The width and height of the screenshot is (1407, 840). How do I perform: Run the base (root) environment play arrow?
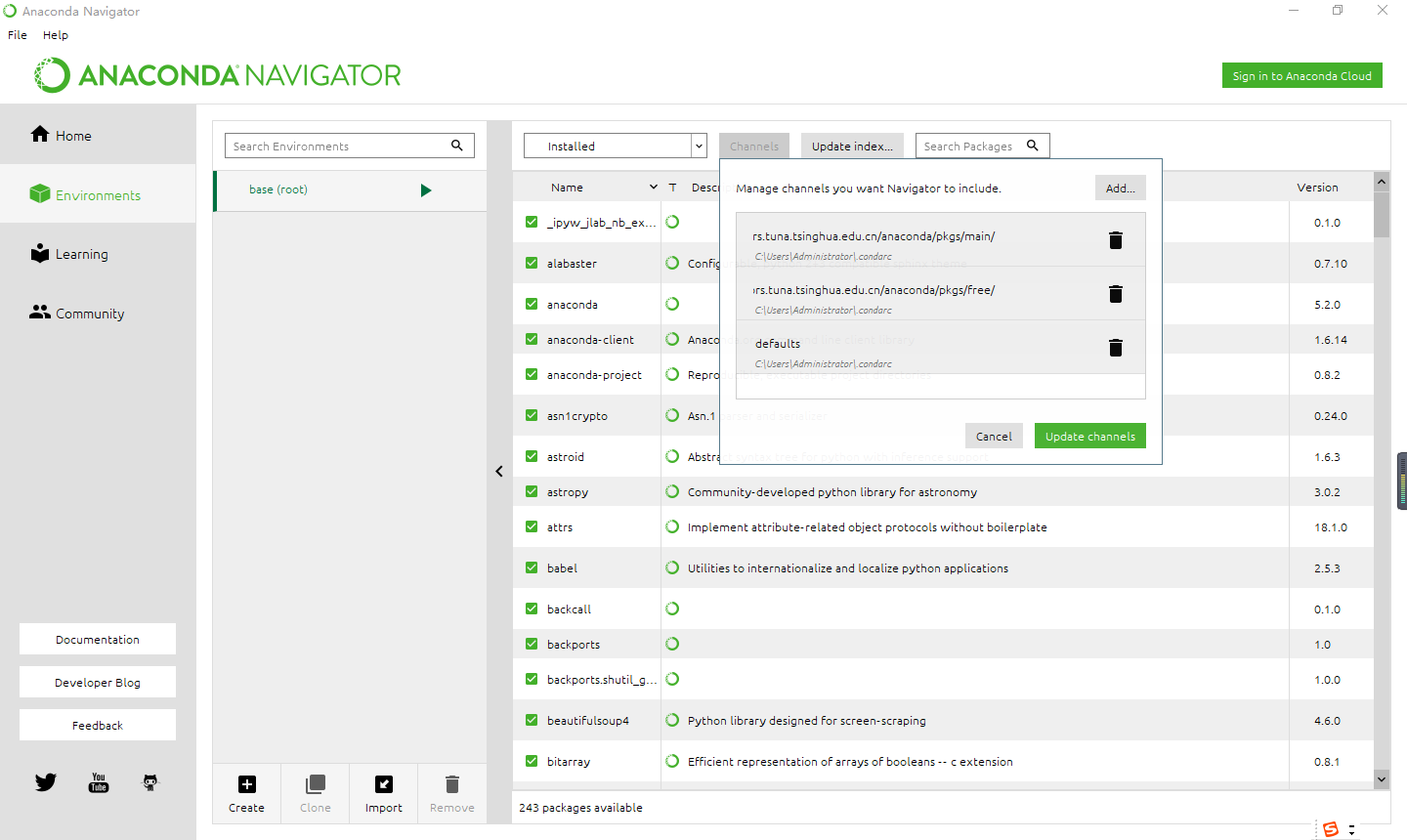tap(426, 190)
